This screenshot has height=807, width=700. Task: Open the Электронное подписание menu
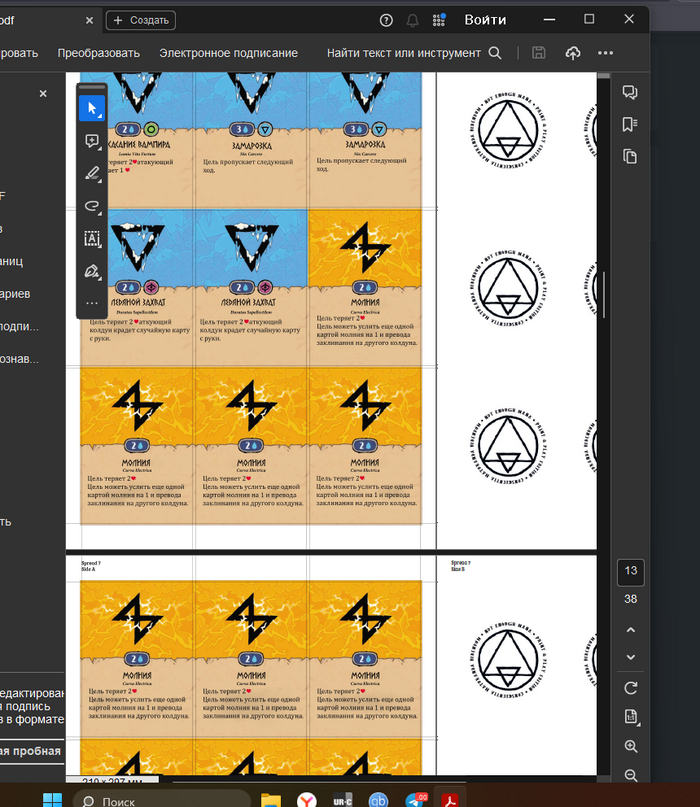click(x=228, y=53)
